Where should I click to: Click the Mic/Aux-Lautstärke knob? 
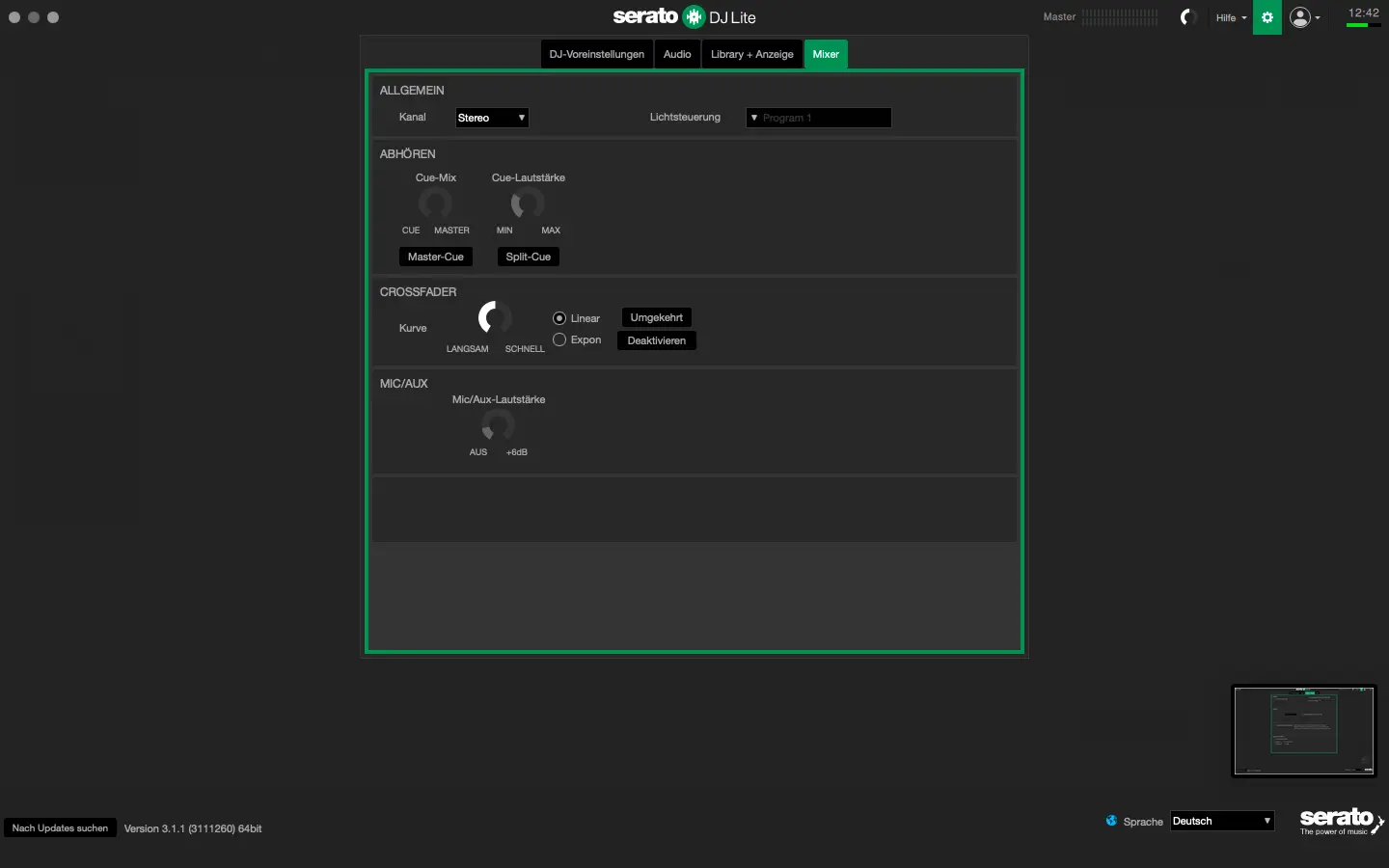click(x=498, y=424)
